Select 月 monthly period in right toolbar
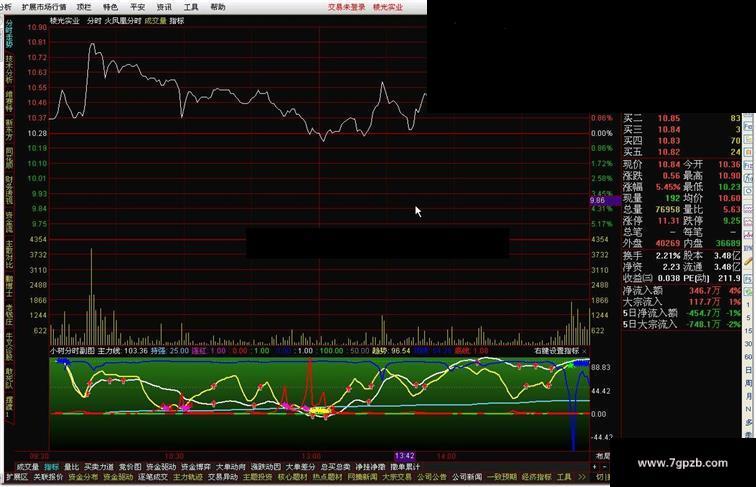This screenshot has height=487, width=756. tap(748, 396)
